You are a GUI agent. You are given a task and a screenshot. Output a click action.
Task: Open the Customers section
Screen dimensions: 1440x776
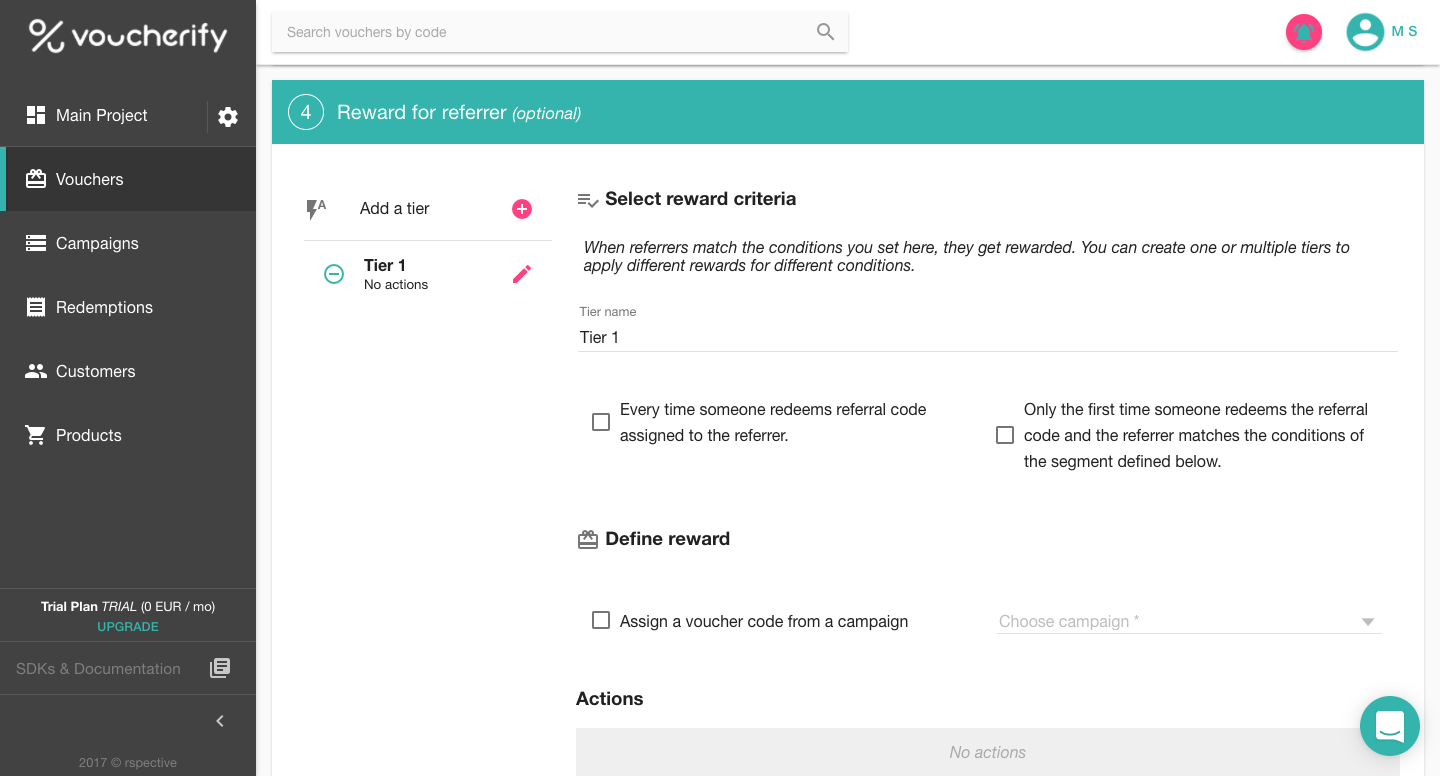[x=128, y=371]
